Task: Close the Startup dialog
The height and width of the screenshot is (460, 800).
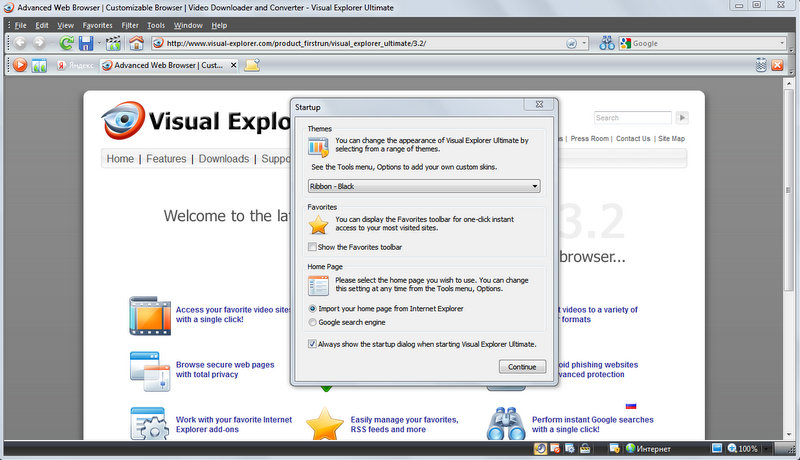Action: pos(539,105)
